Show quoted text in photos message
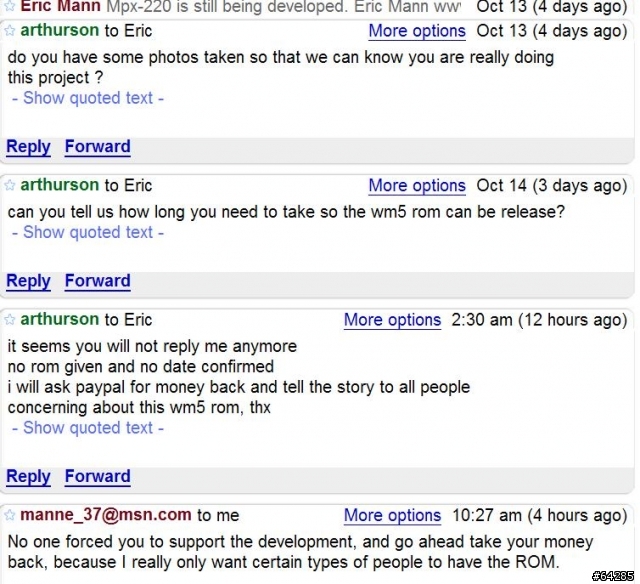640x584 pixels. [x=88, y=98]
